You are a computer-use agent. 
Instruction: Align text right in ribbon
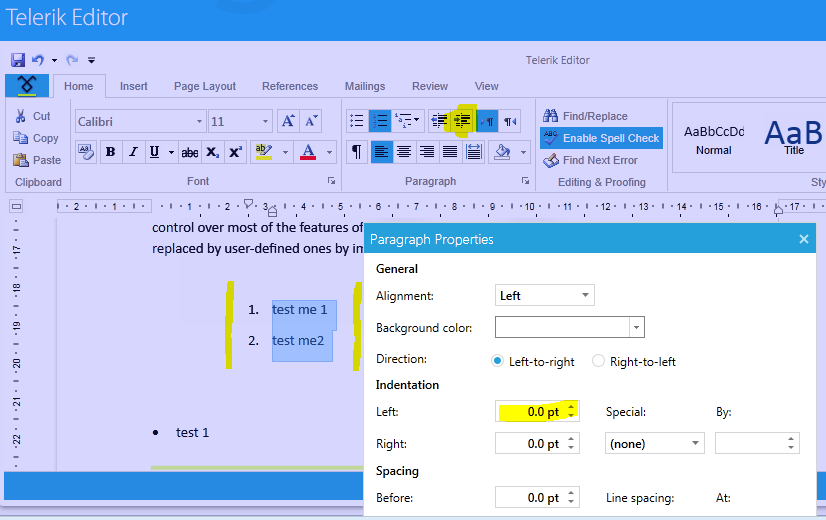pyautogui.click(x=427, y=152)
